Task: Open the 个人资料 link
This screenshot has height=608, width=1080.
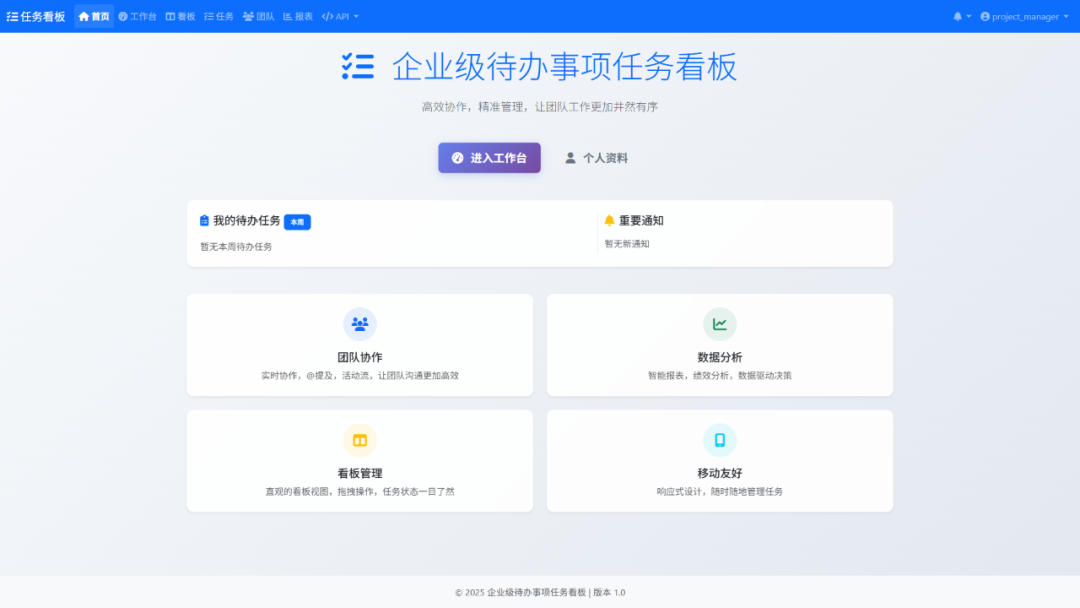Action: (595, 157)
